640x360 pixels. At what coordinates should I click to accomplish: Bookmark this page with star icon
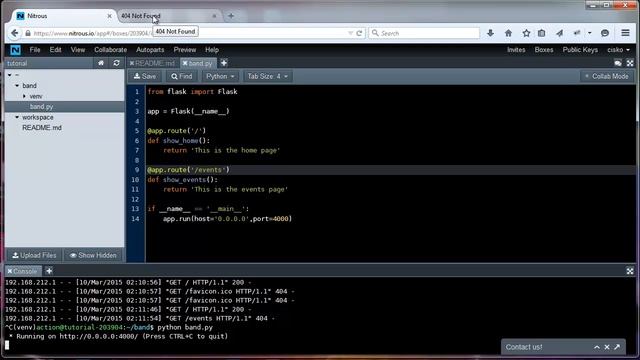tap(526, 33)
